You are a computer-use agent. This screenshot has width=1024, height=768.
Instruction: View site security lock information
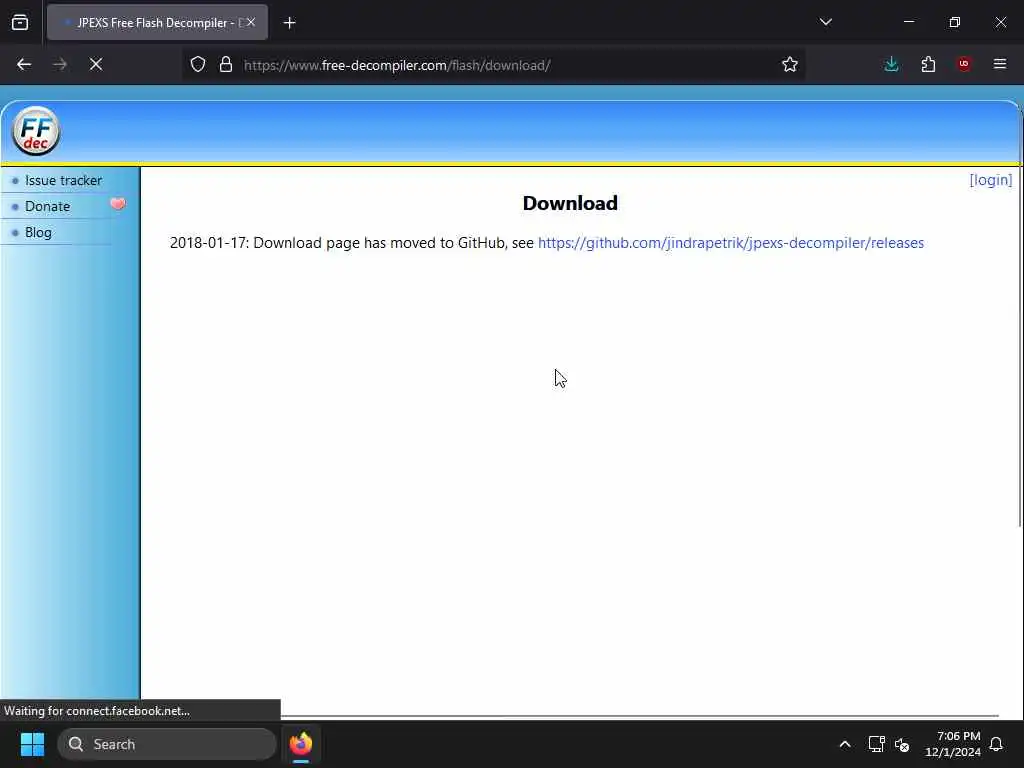pyautogui.click(x=226, y=65)
